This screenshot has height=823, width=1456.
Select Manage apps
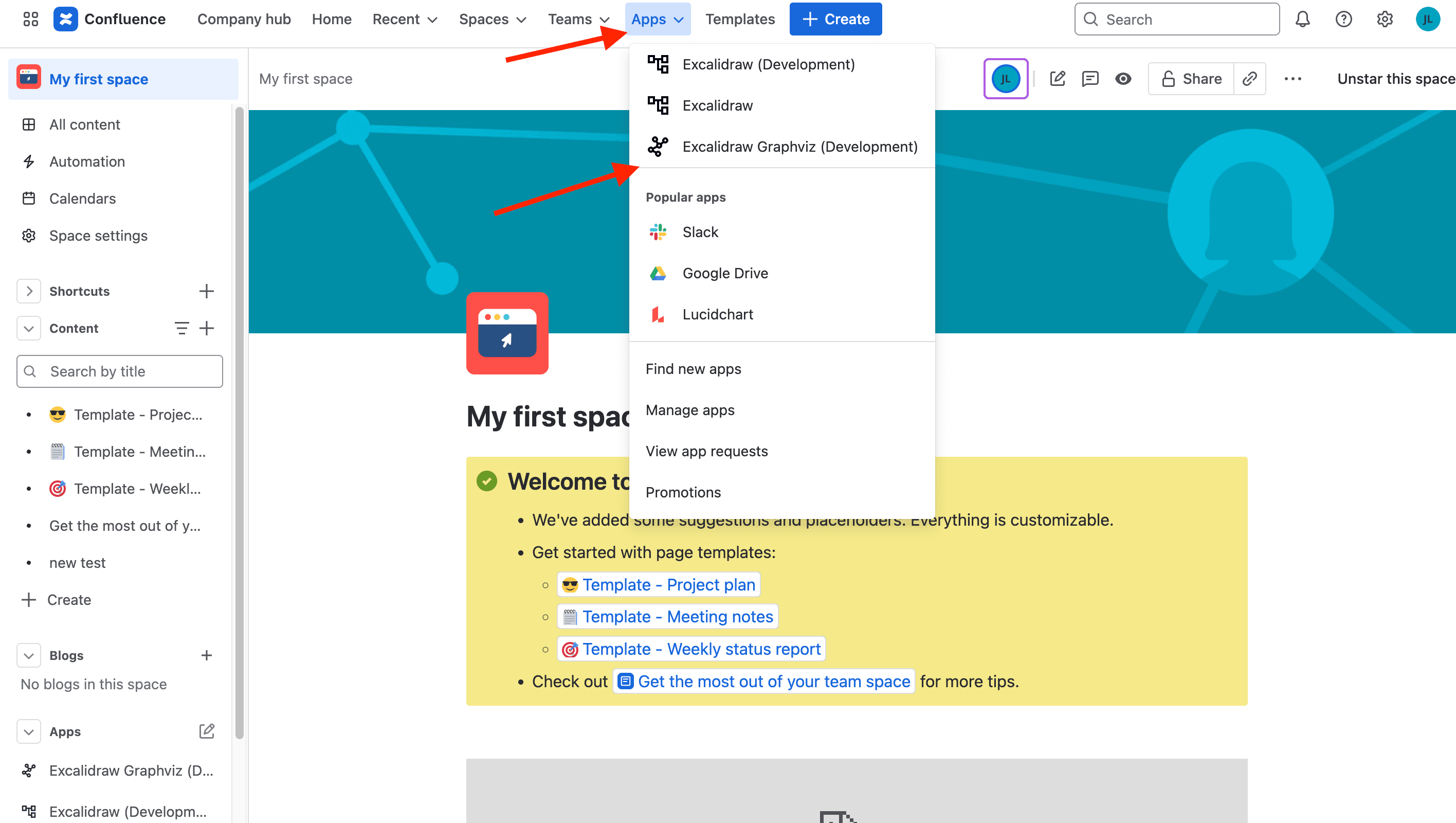[x=781, y=410]
